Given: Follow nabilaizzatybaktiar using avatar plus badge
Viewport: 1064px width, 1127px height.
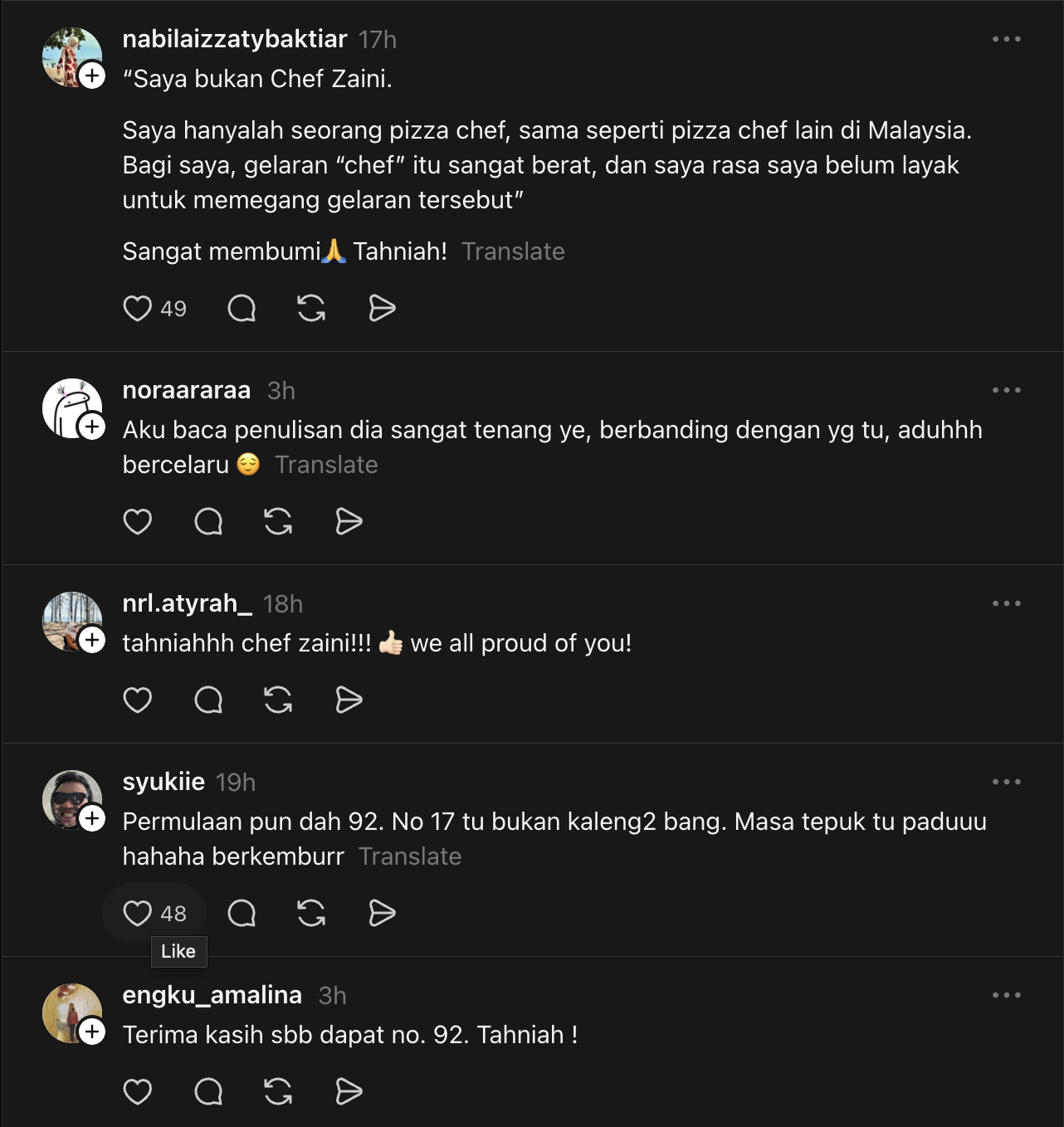Looking at the screenshot, I should click(x=92, y=76).
